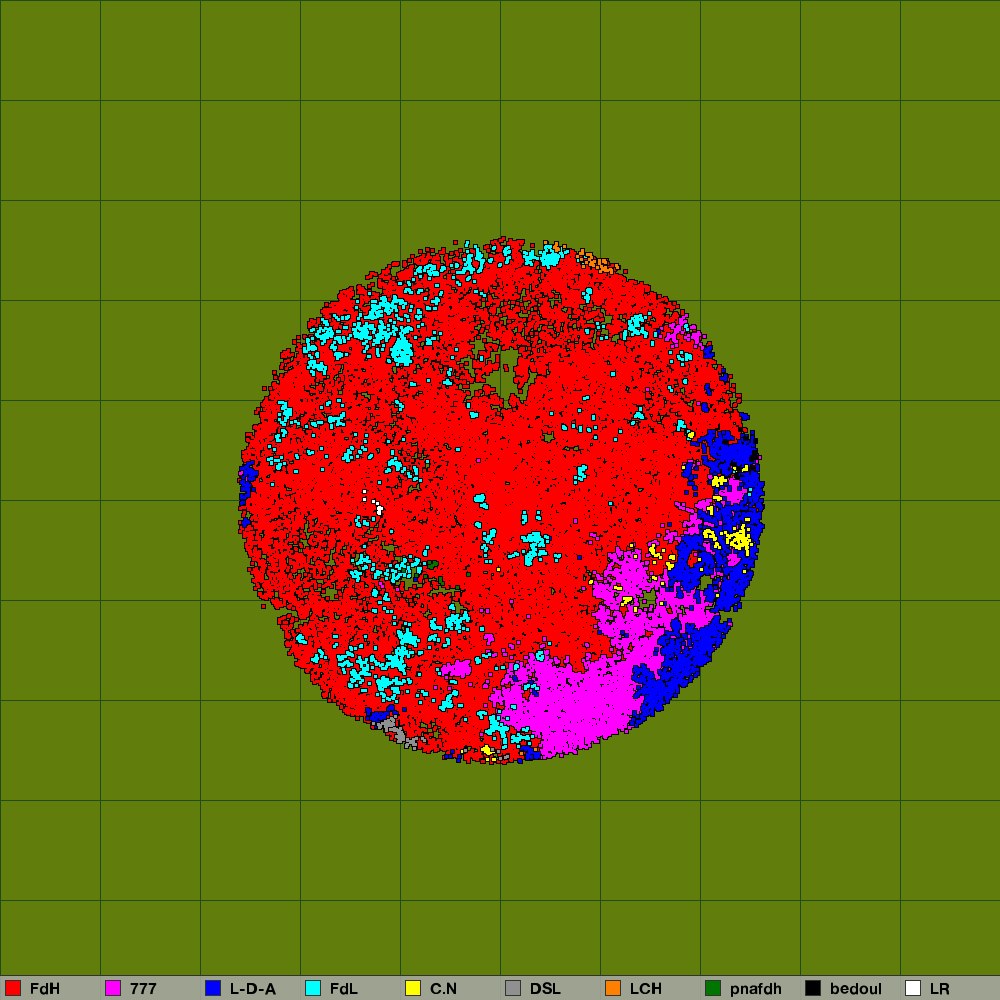Select the L-D-A legend label
The image size is (1000, 1000).
pos(253,989)
